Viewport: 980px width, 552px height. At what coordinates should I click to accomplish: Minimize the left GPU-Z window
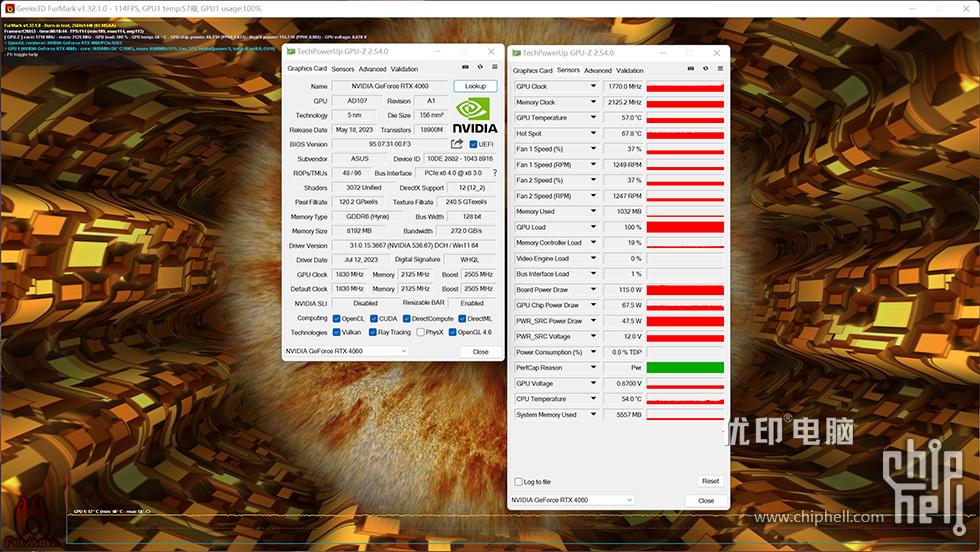[x=437, y=51]
